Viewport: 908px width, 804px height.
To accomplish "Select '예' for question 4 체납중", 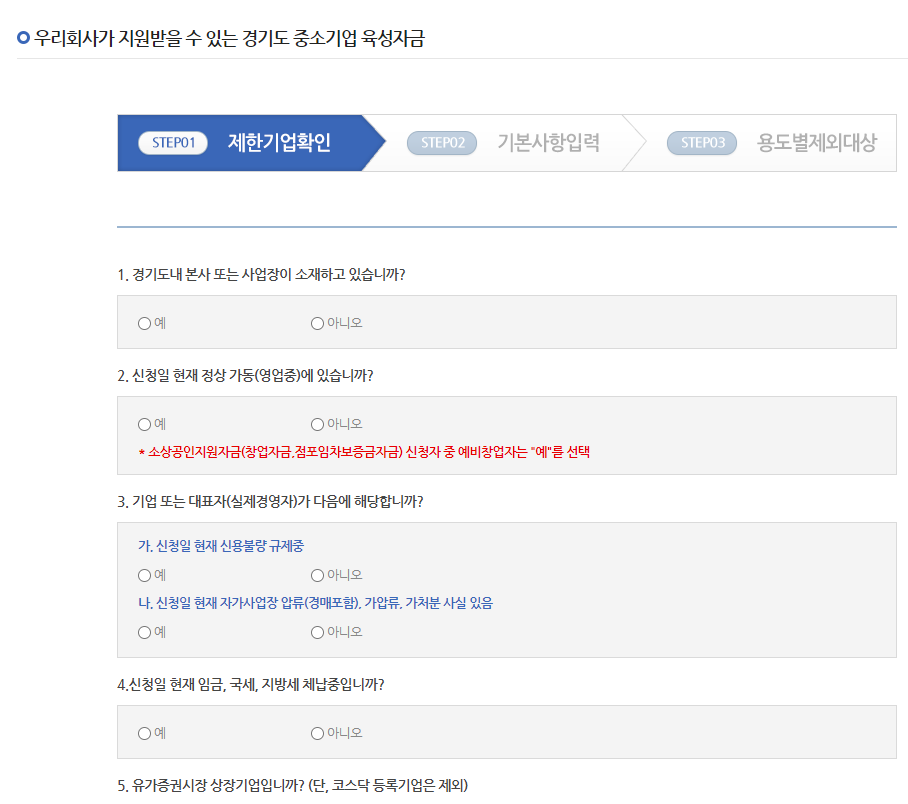I will pos(145,733).
